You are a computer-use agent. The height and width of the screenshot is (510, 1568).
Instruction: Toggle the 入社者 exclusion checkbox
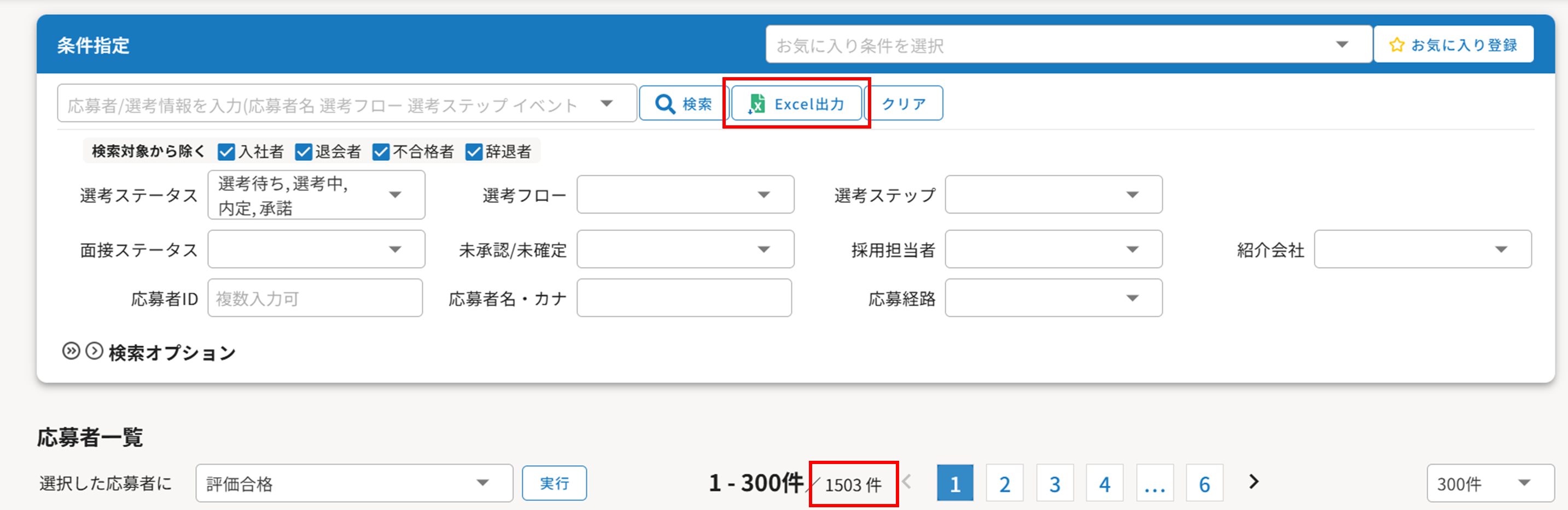tap(226, 152)
